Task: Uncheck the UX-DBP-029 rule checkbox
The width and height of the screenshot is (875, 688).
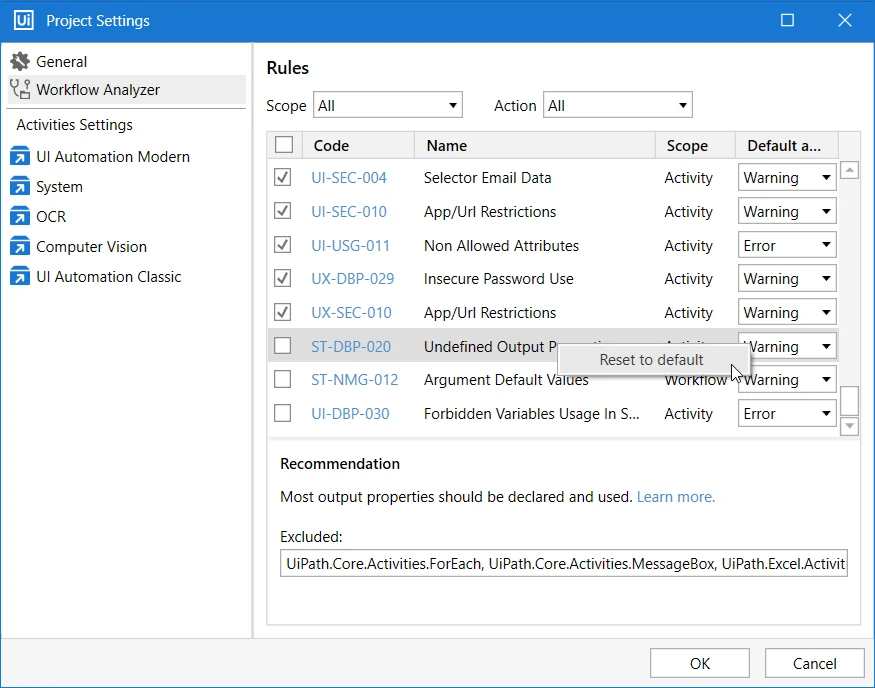Action: coord(282,278)
